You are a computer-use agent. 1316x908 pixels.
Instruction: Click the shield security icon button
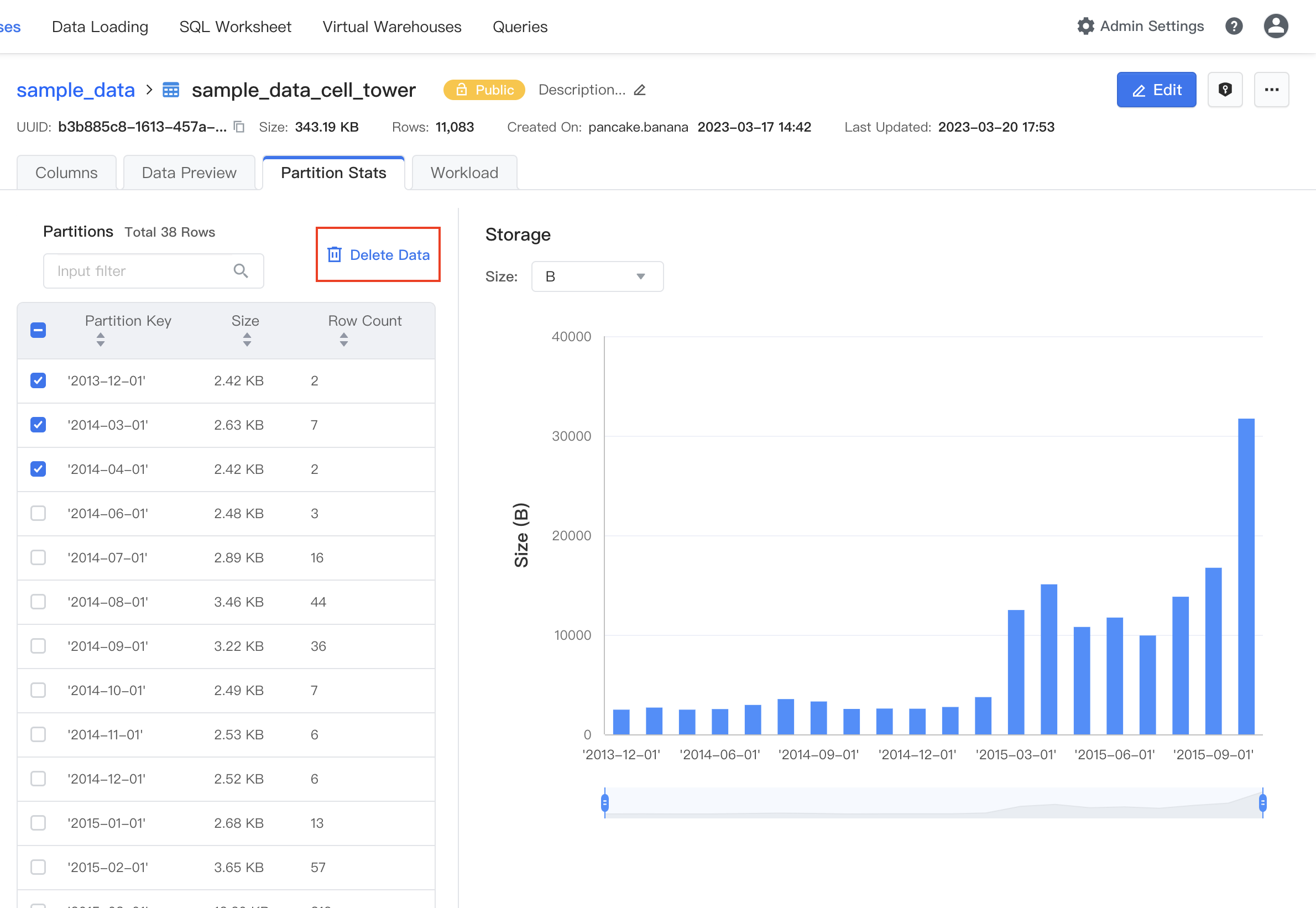1225,90
